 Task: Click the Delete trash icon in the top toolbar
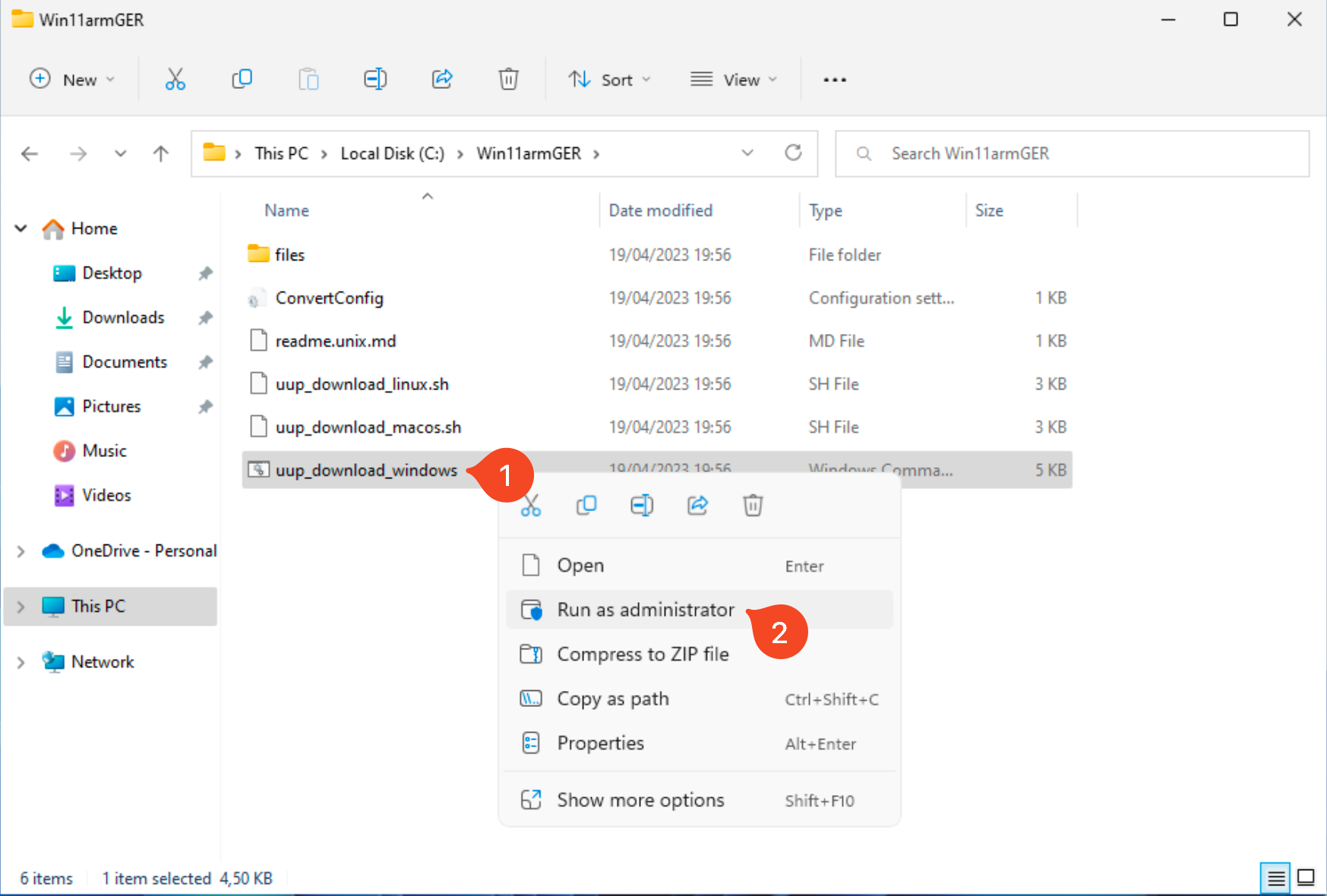508,79
